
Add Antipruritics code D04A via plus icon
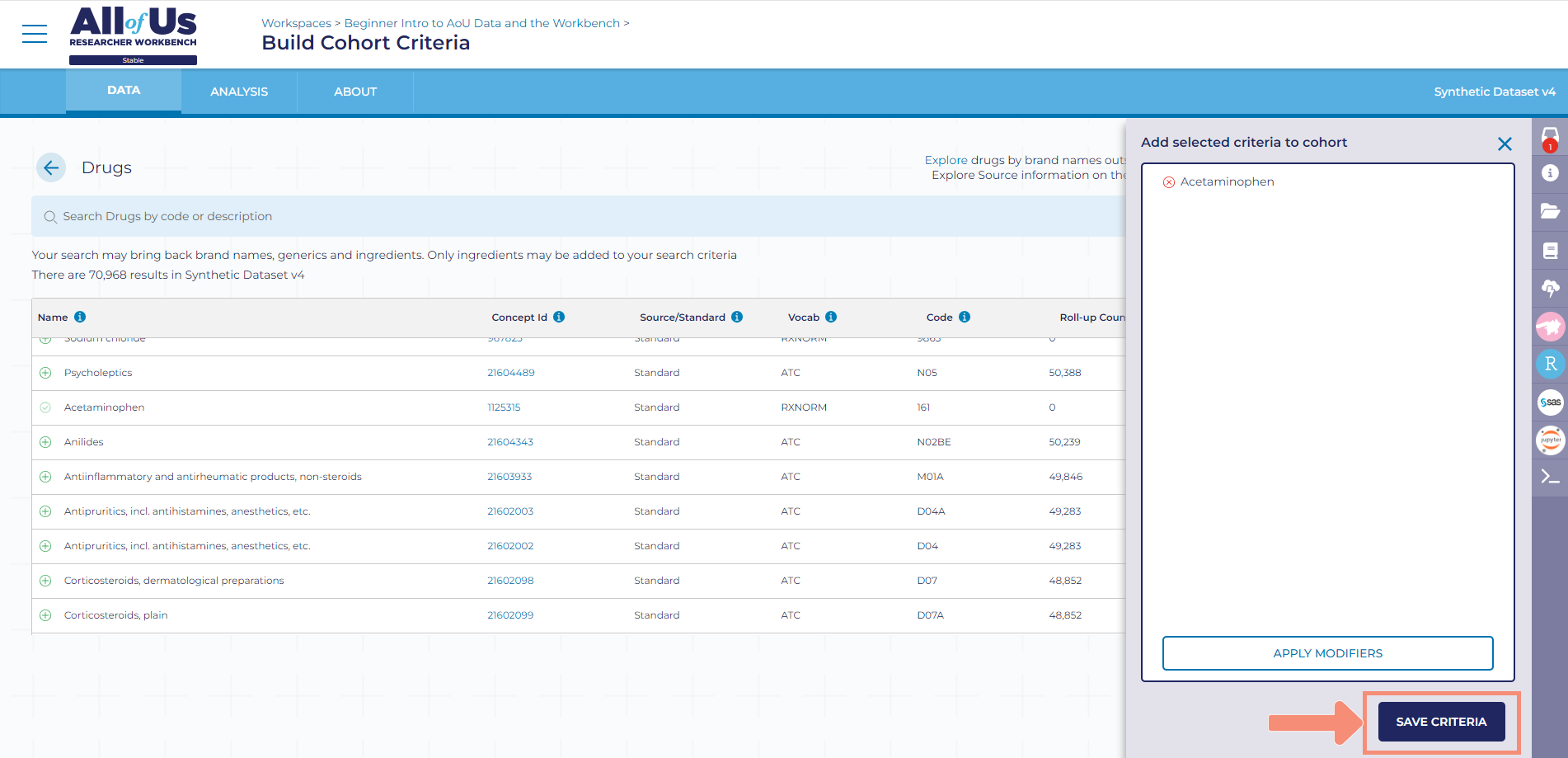point(45,511)
